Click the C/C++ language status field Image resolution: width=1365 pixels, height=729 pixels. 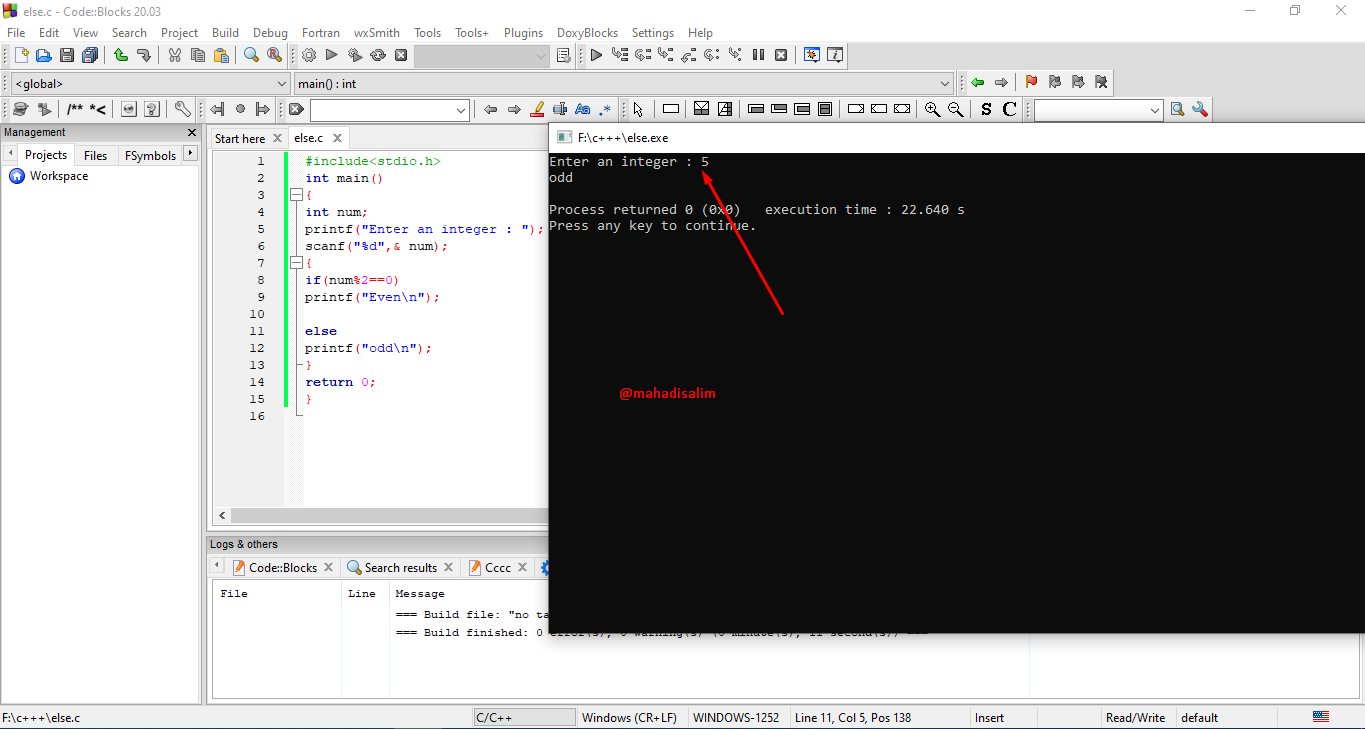pyautogui.click(x=525, y=717)
